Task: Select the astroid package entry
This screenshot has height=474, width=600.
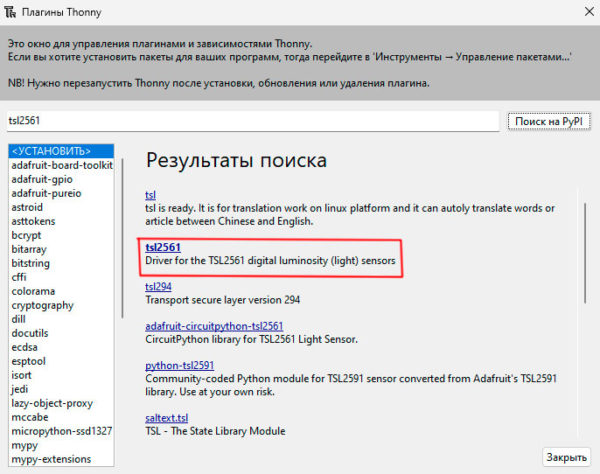Action: 27,207
